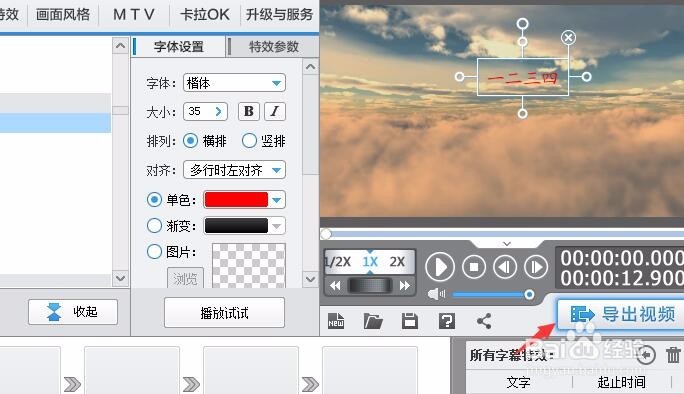The height and width of the screenshot is (394, 684).
Task: Click the video progress bar handle
Action: [326, 234]
